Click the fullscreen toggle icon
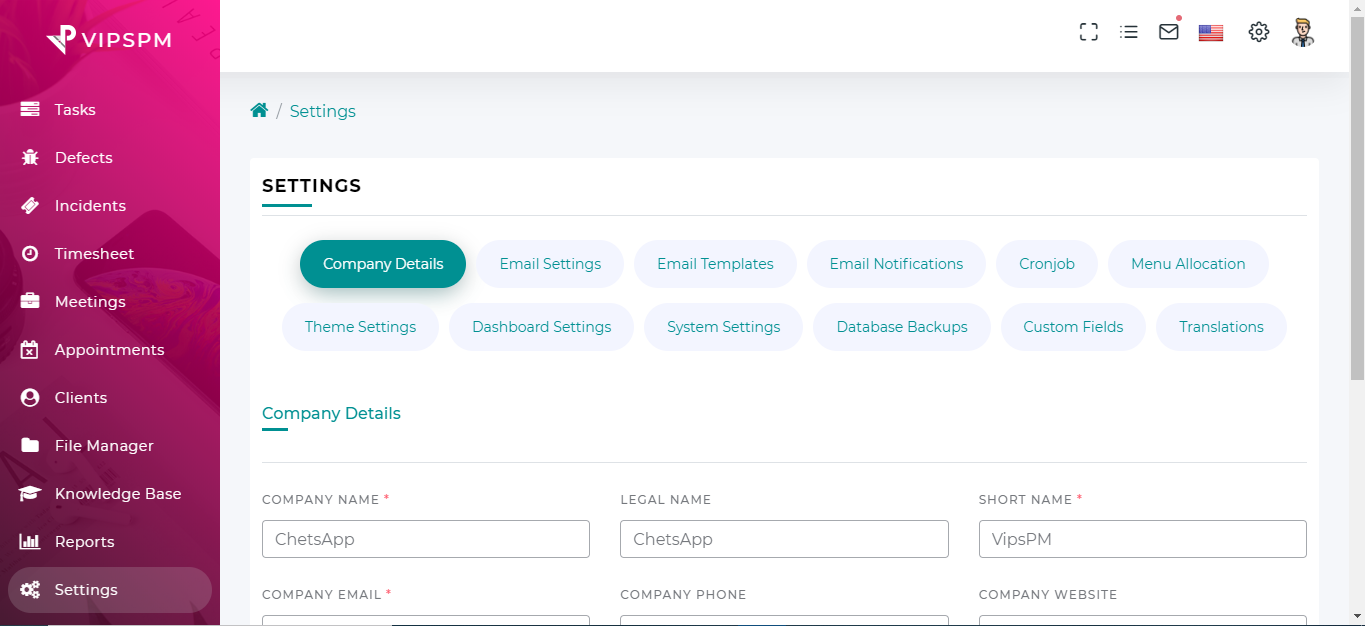The width and height of the screenshot is (1365, 626). 1089,32
